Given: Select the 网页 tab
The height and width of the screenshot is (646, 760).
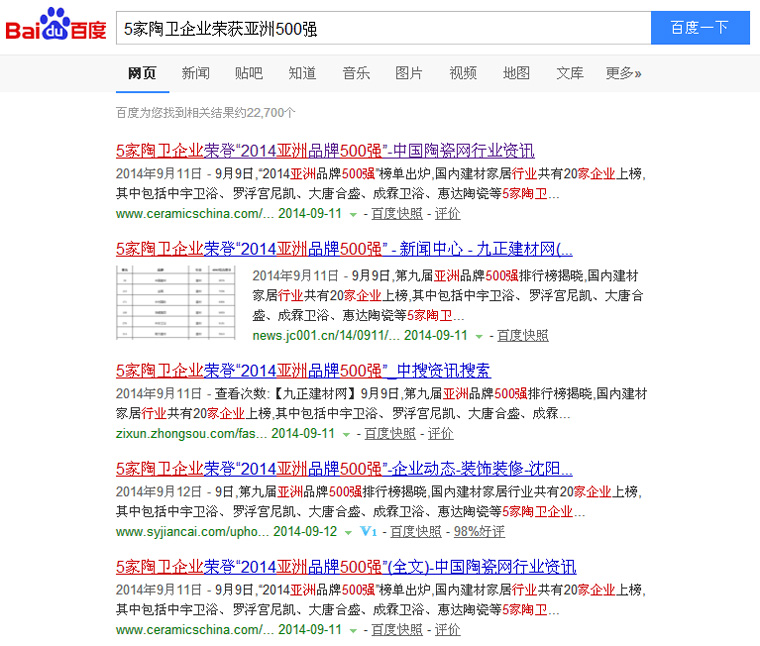Looking at the screenshot, I should pyautogui.click(x=142, y=73).
